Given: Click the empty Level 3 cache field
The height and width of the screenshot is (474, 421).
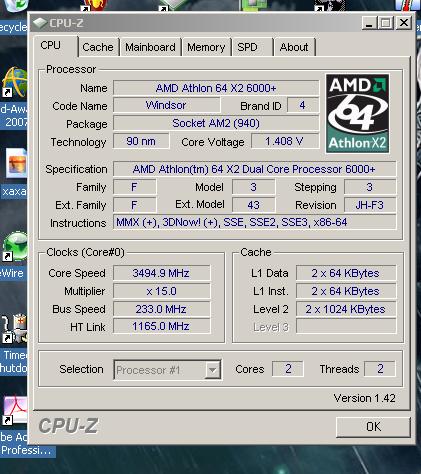Looking at the screenshot, I should tap(346, 327).
